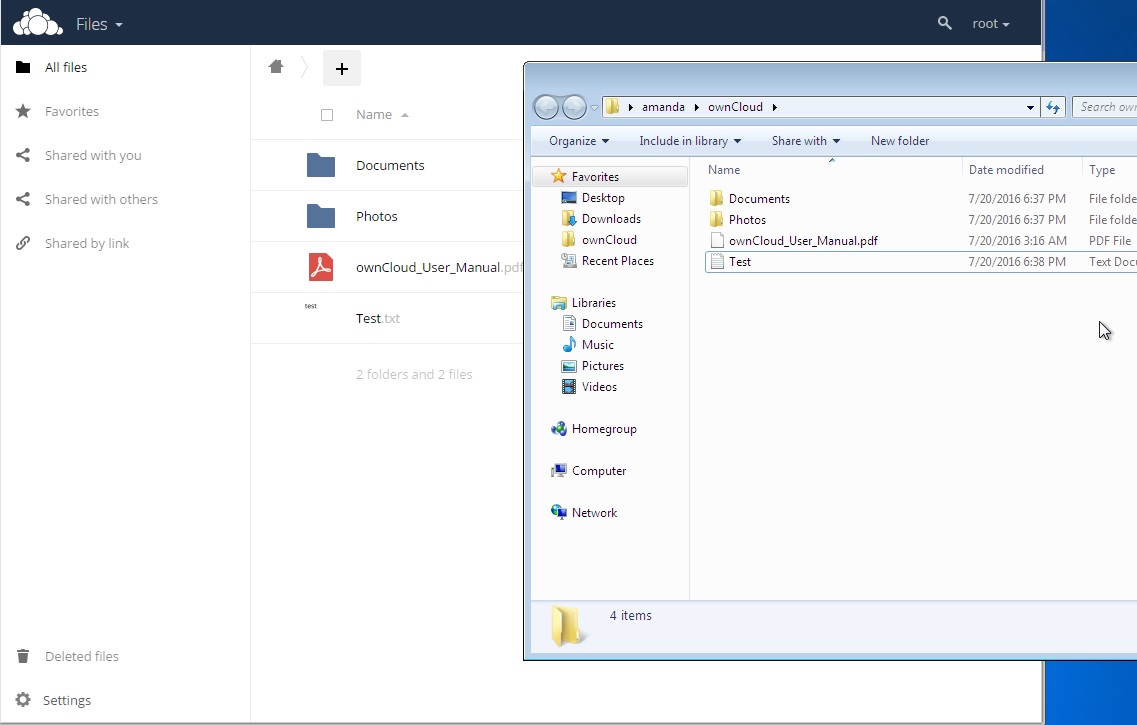The height and width of the screenshot is (725, 1137).
Task: Open the root user menu
Action: pos(991,24)
